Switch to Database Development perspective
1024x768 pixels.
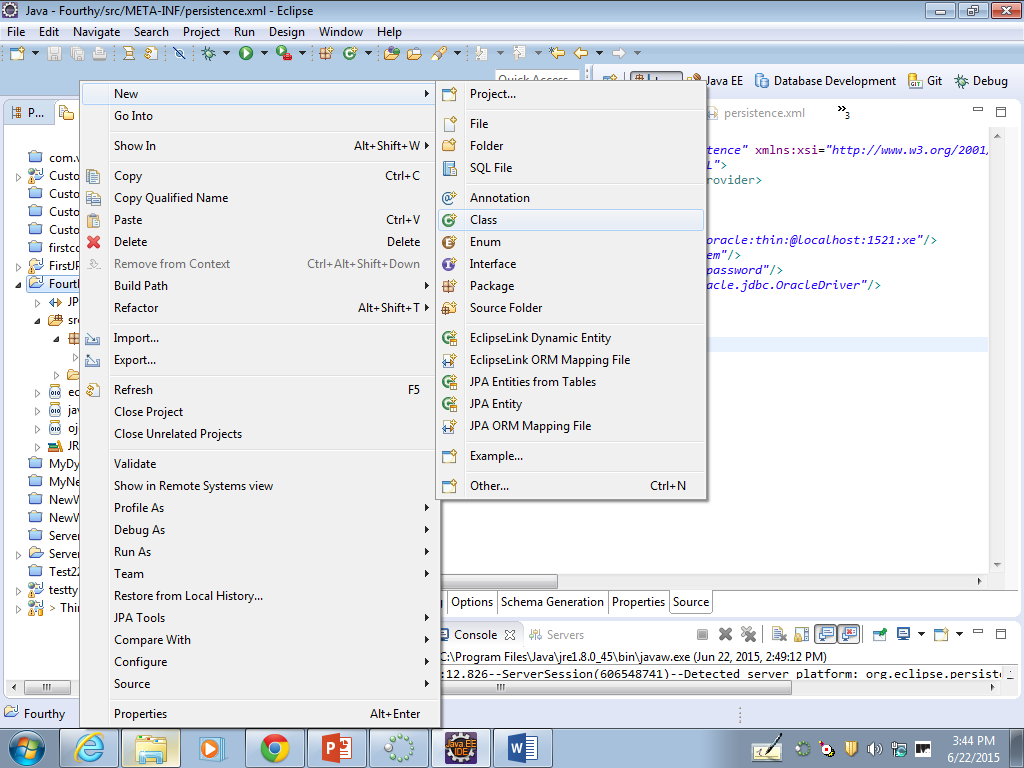coord(825,81)
